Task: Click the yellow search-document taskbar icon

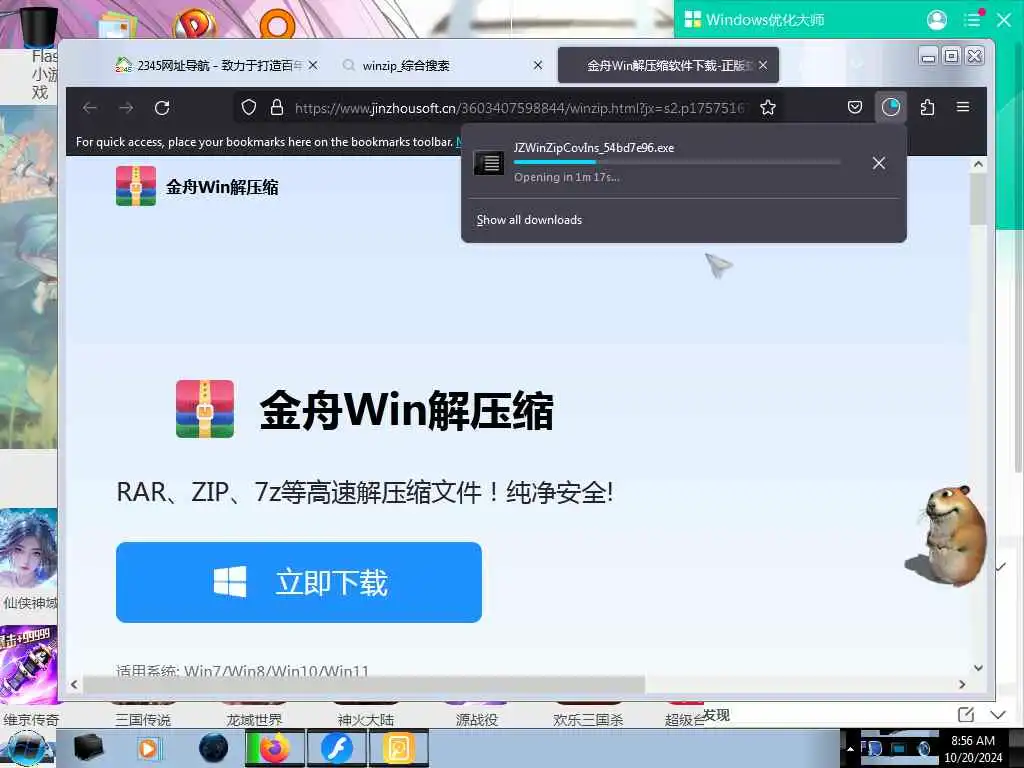Action: [x=398, y=748]
